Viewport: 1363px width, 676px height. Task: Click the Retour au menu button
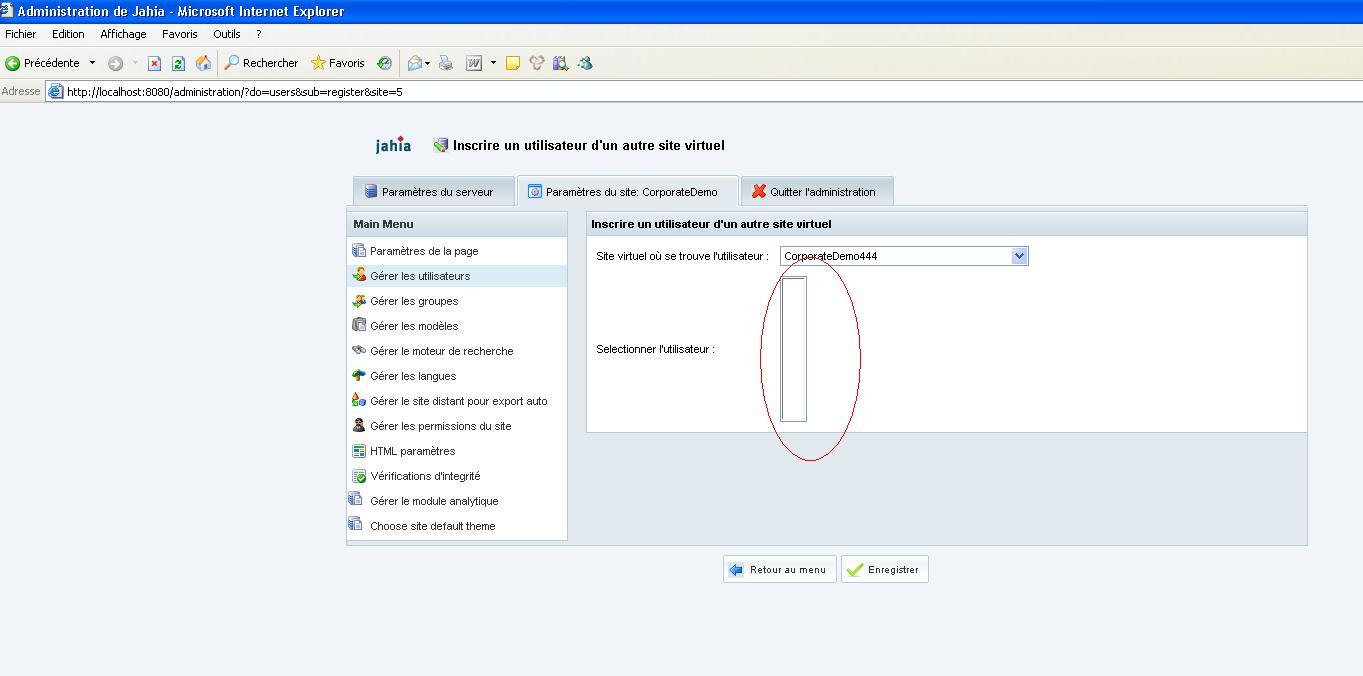(780, 570)
